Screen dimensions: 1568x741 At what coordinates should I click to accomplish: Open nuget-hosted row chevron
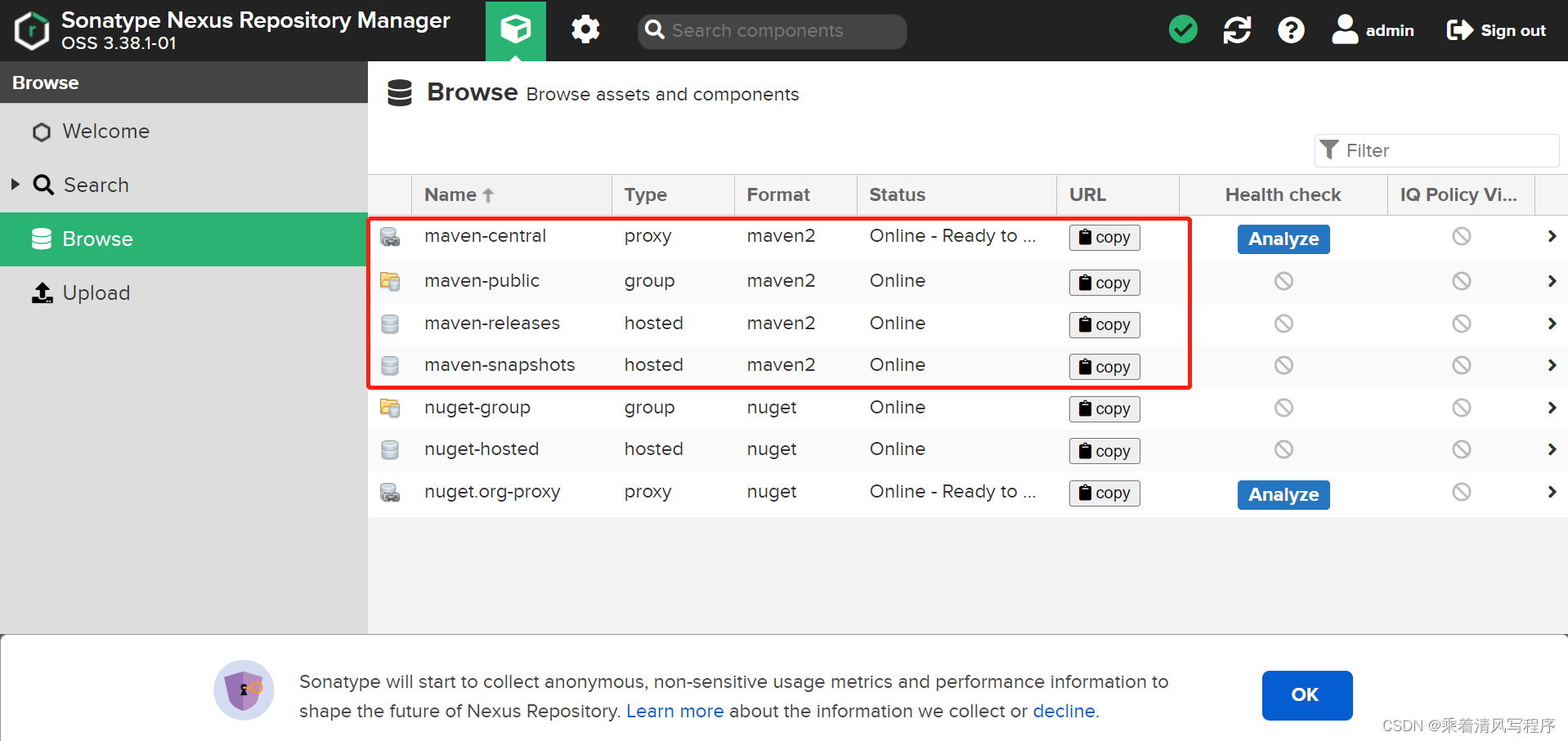pos(1552,449)
